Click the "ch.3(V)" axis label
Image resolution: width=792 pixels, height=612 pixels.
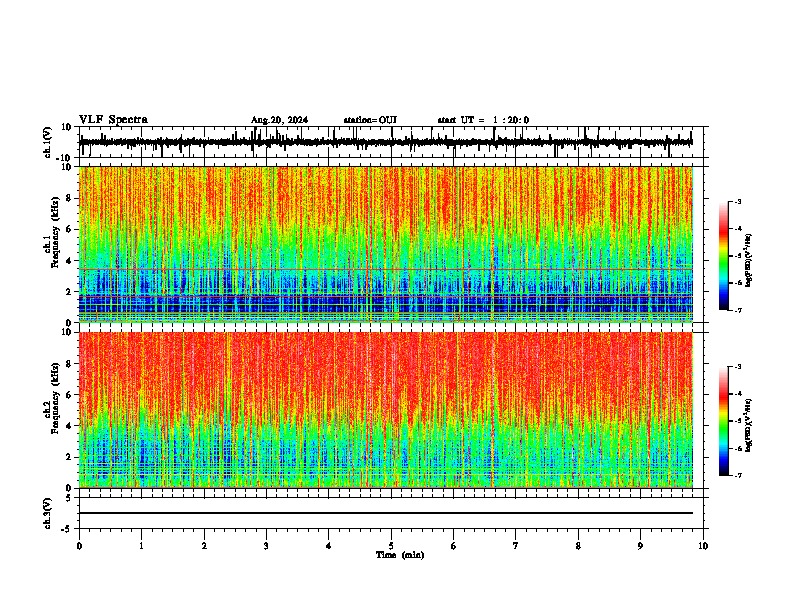48,513
